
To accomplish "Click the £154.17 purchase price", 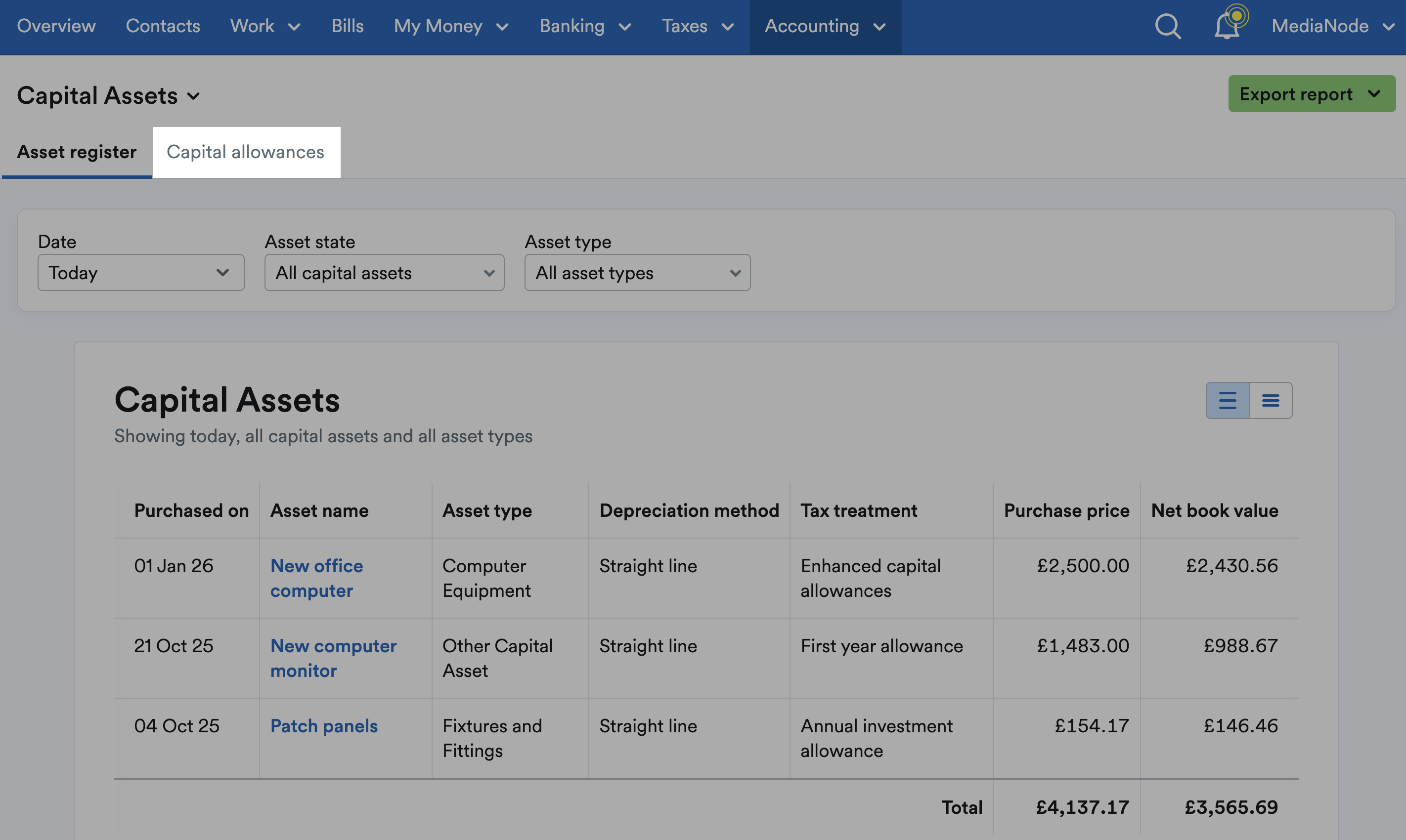I will (1092, 726).
